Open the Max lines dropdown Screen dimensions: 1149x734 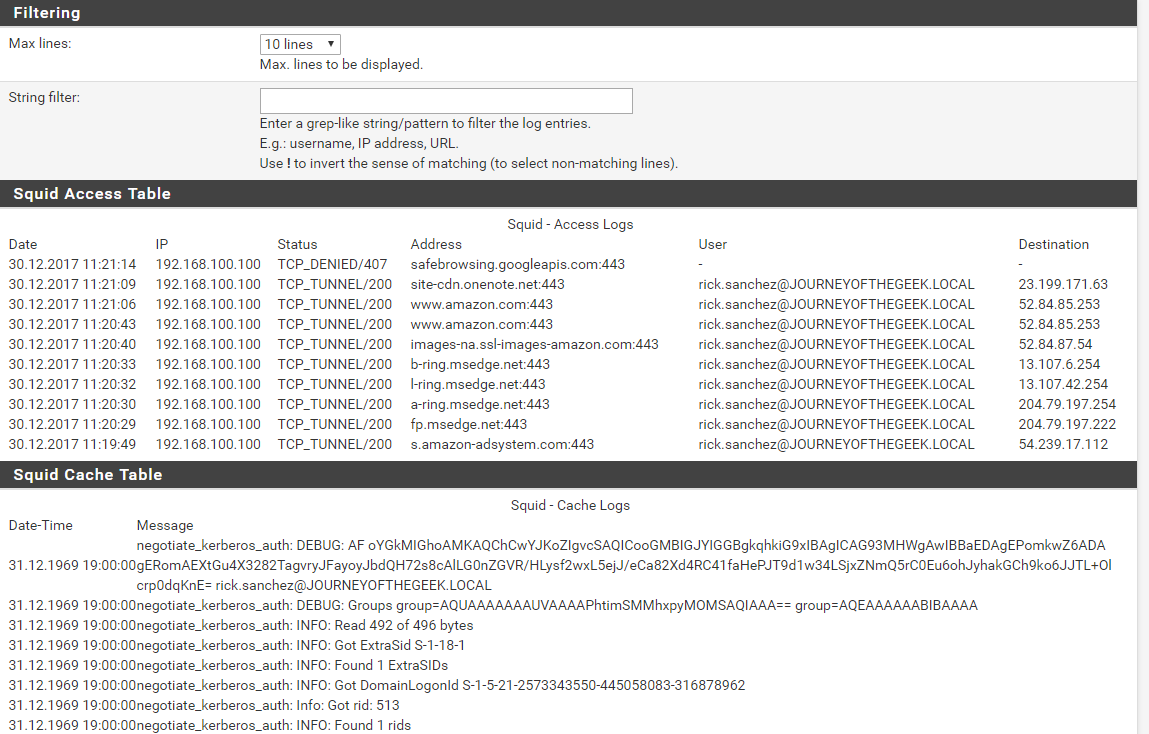click(x=300, y=44)
